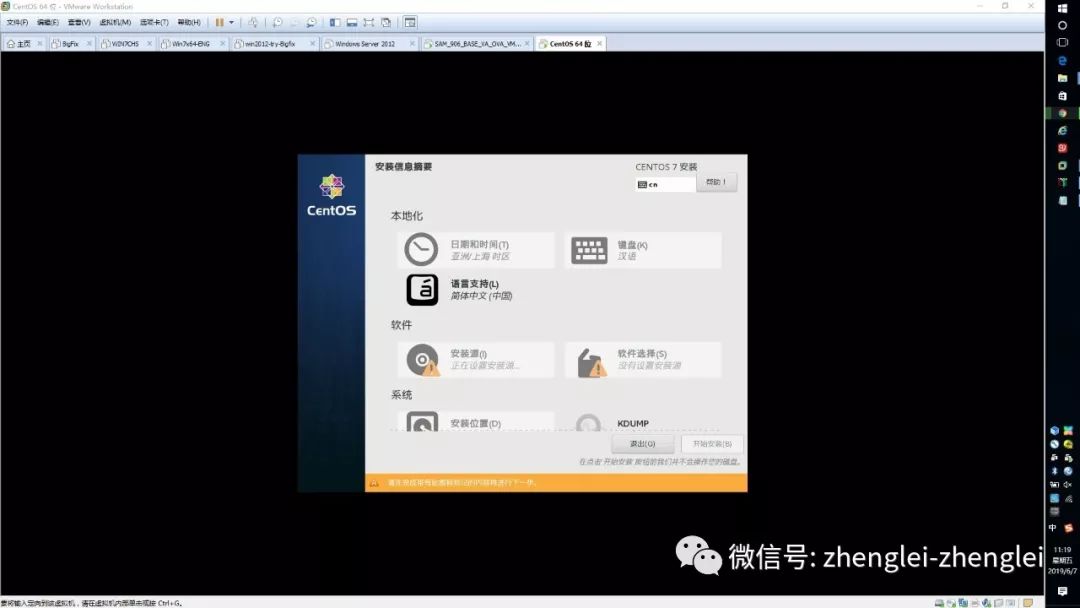
Task: Click the 开始安装(B) begin installation button
Action: tap(712, 444)
